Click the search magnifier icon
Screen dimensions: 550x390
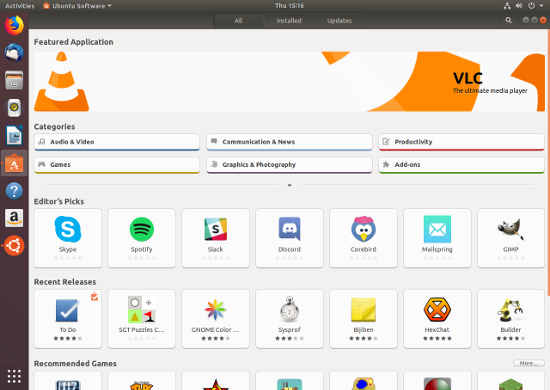pos(508,20)
